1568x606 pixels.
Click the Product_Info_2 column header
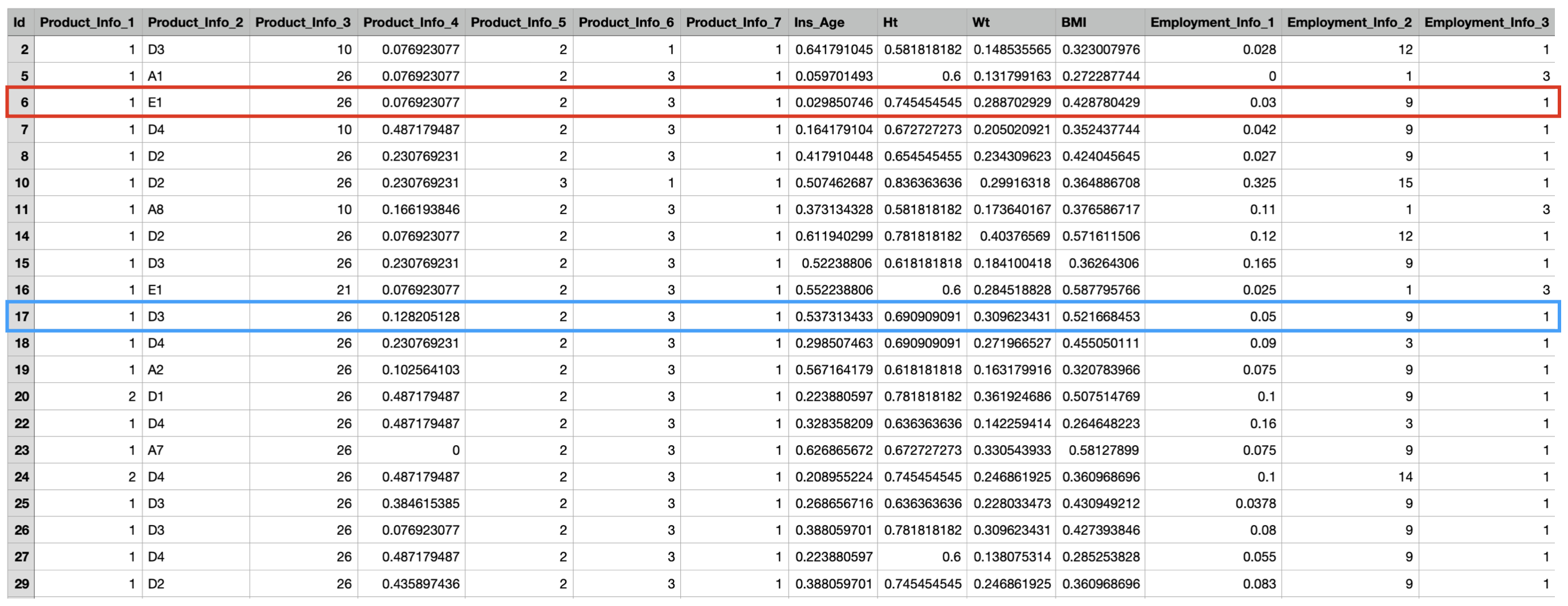click(196, 22)
